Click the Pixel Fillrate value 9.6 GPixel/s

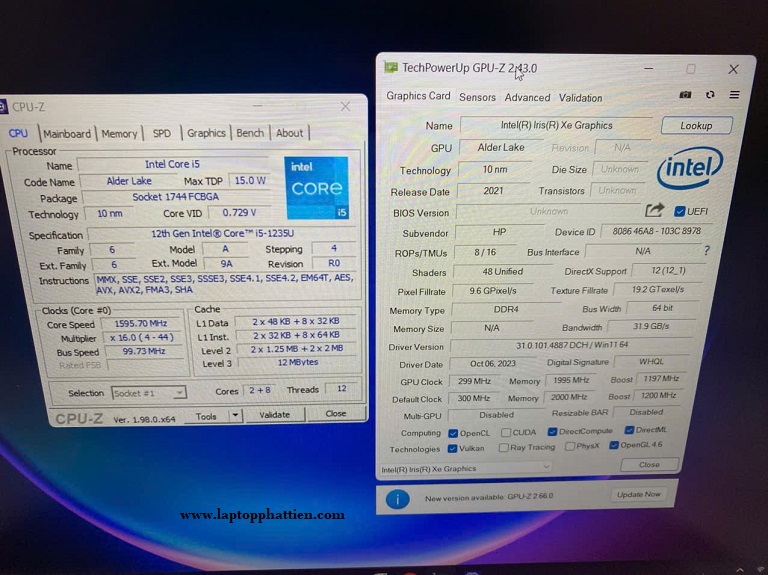(x=492, y=291)
